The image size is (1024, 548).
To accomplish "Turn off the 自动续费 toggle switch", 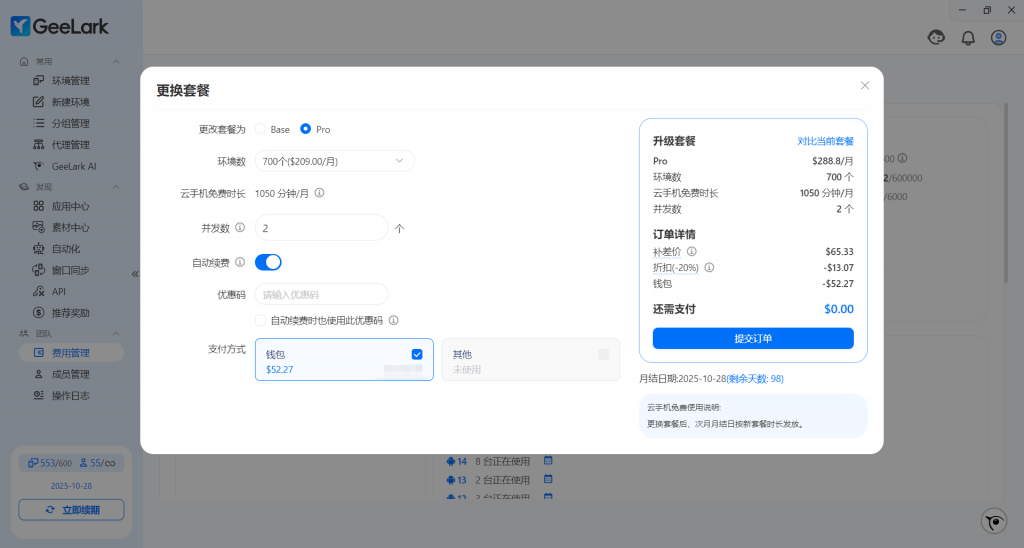I will click(x=268, y=262).
